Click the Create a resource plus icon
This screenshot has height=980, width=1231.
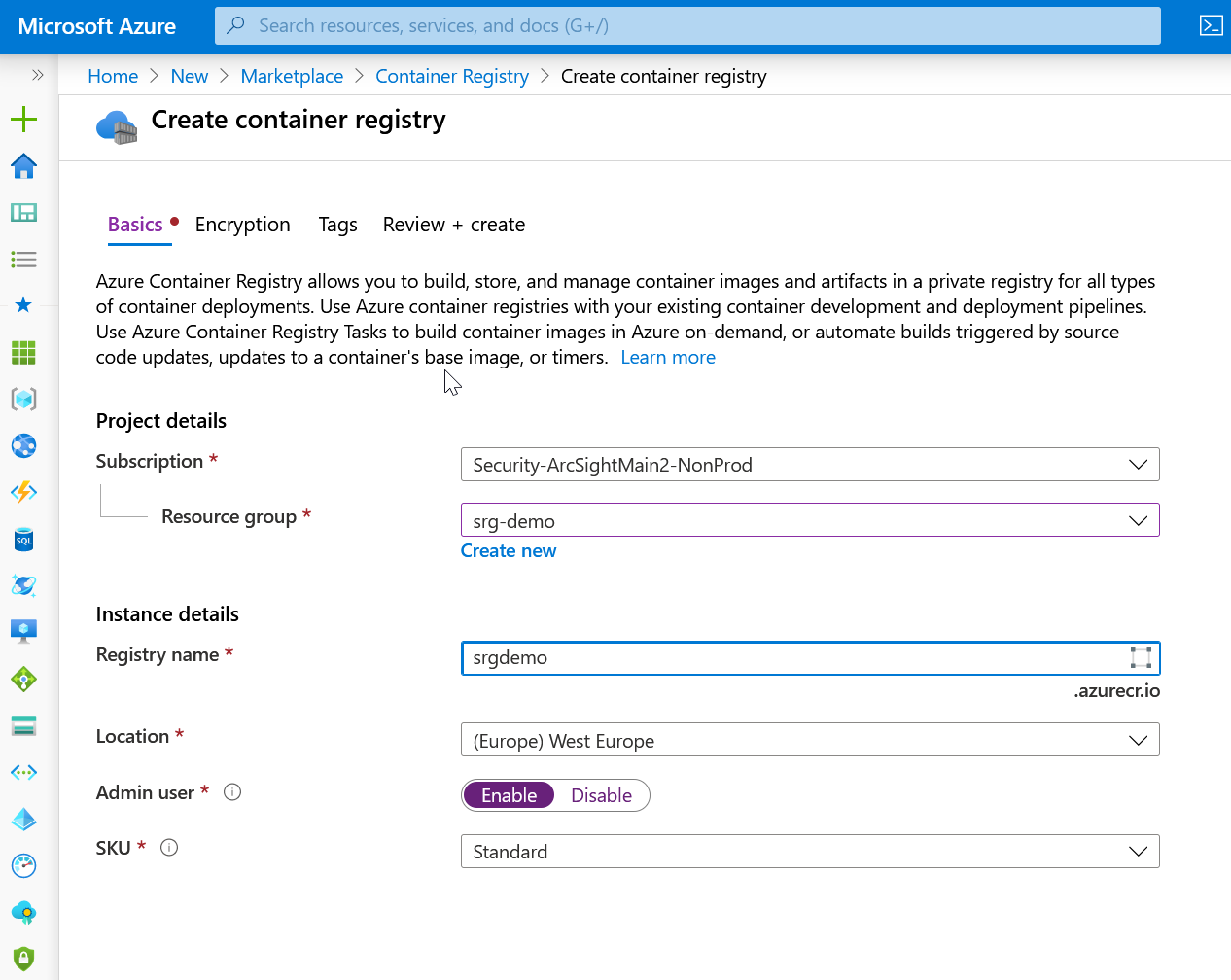click(x=23, y=120)
